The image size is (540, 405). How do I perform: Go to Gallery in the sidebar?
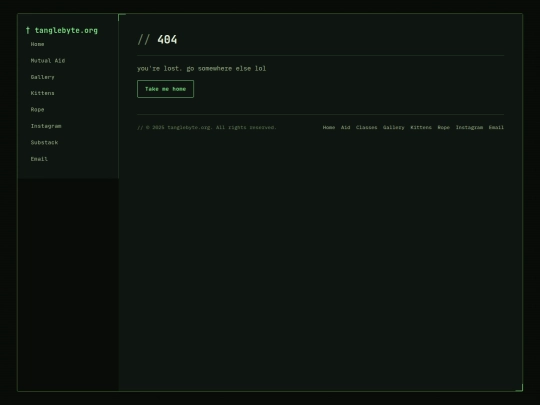pos(42,77)
